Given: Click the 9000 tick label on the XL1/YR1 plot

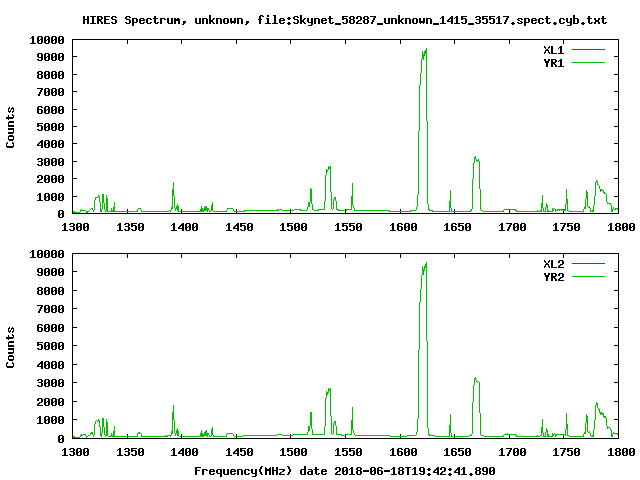Looking at the screenshot, I should click(x=50, y=57).
